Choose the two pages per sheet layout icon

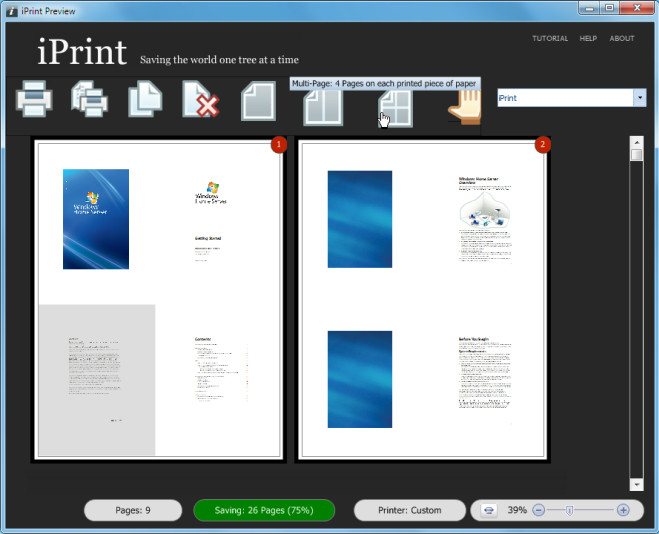pyautogui.click(x=323, y=108)
